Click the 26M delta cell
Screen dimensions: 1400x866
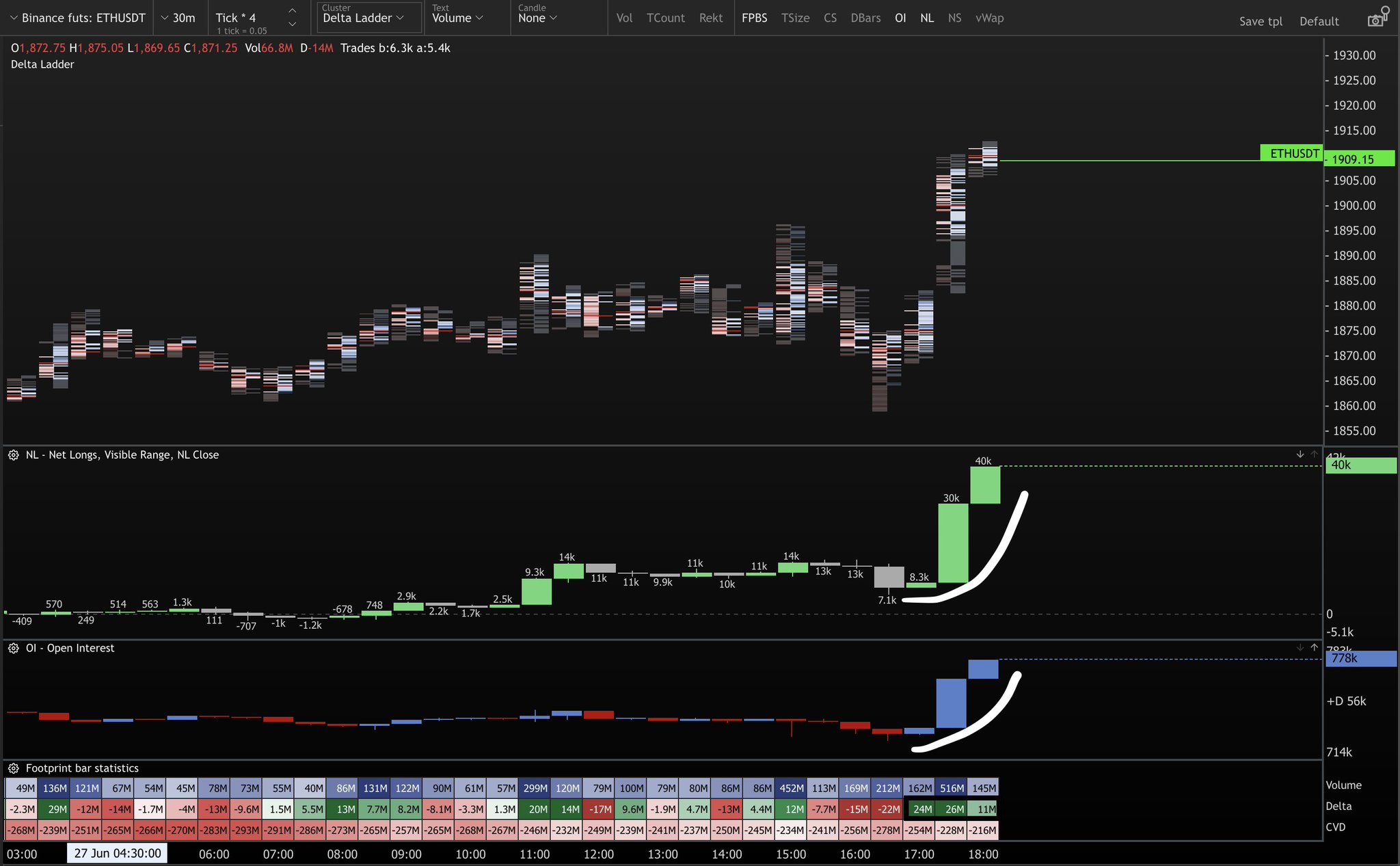(x=952, y=809)
